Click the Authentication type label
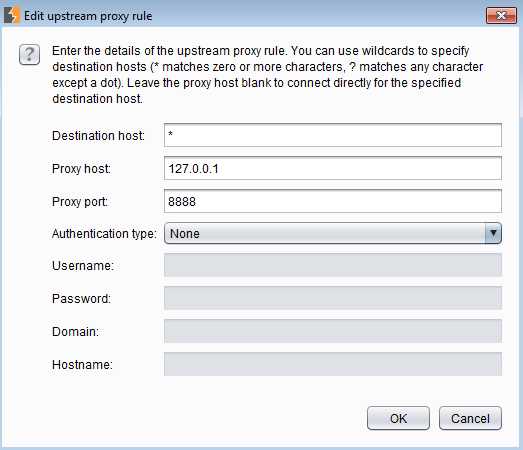Image resolution: width=523 pixels, height=450 pixels. (104, 234)
